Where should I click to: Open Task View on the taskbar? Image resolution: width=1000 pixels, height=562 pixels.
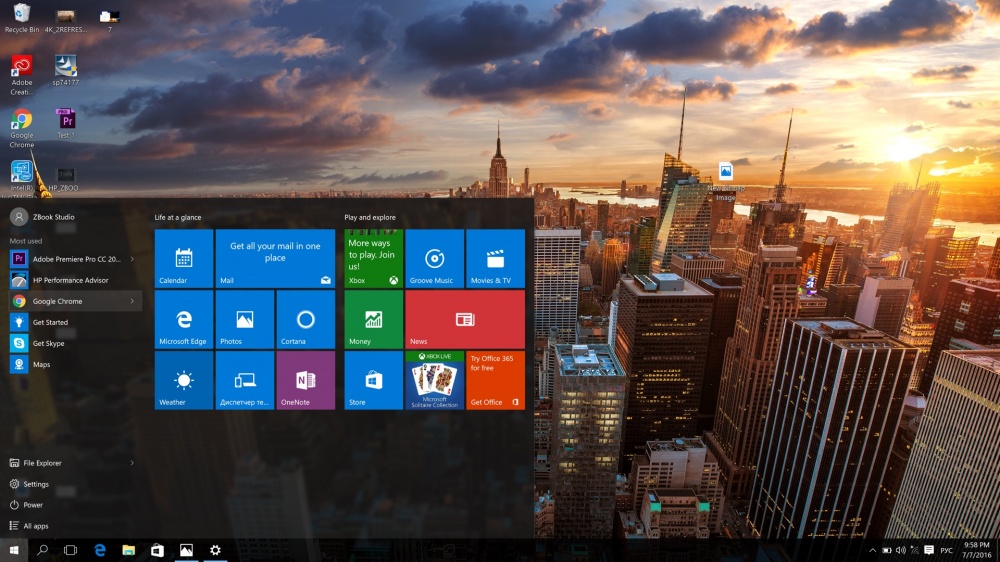(x=71, y=550)
